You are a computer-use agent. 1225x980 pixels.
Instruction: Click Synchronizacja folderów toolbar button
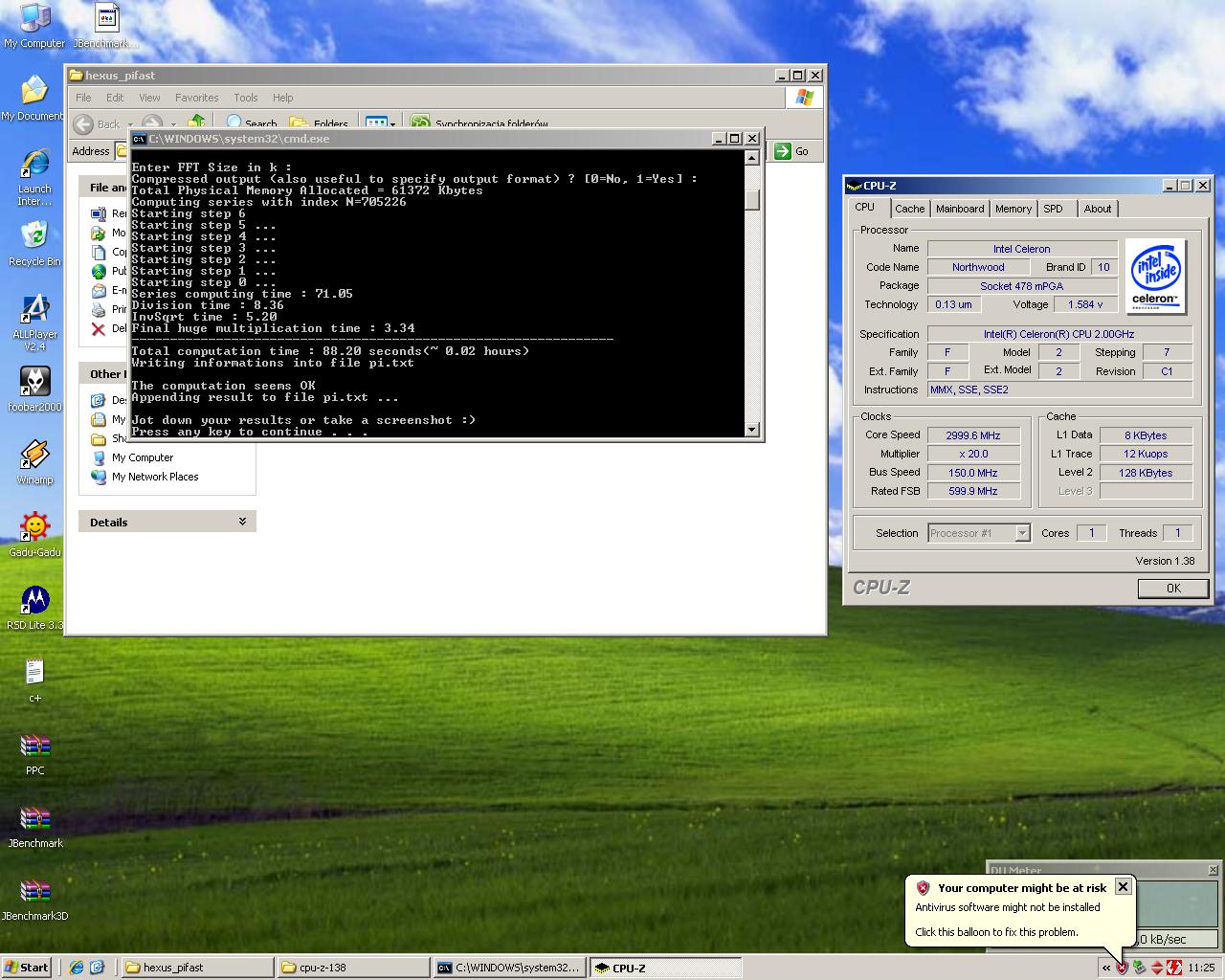[479, 123]
